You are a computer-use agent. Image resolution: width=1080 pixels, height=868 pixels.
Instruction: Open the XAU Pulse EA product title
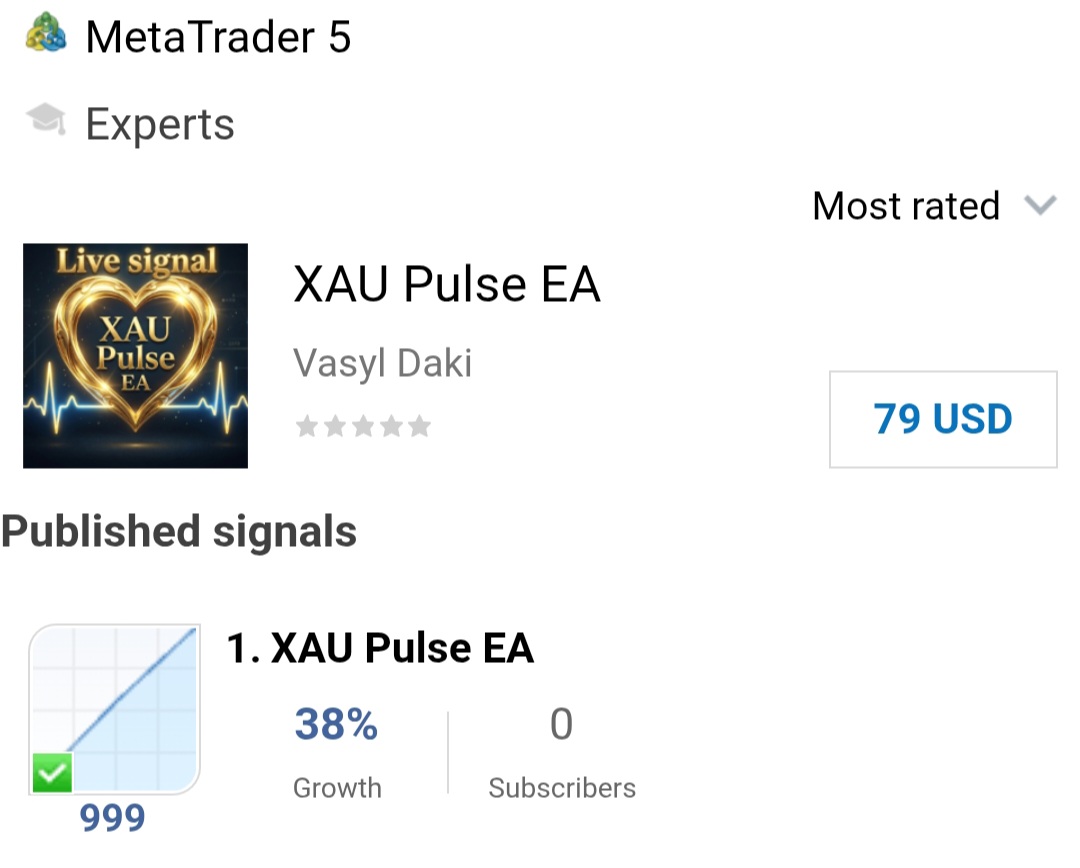[x=446, y=285]
